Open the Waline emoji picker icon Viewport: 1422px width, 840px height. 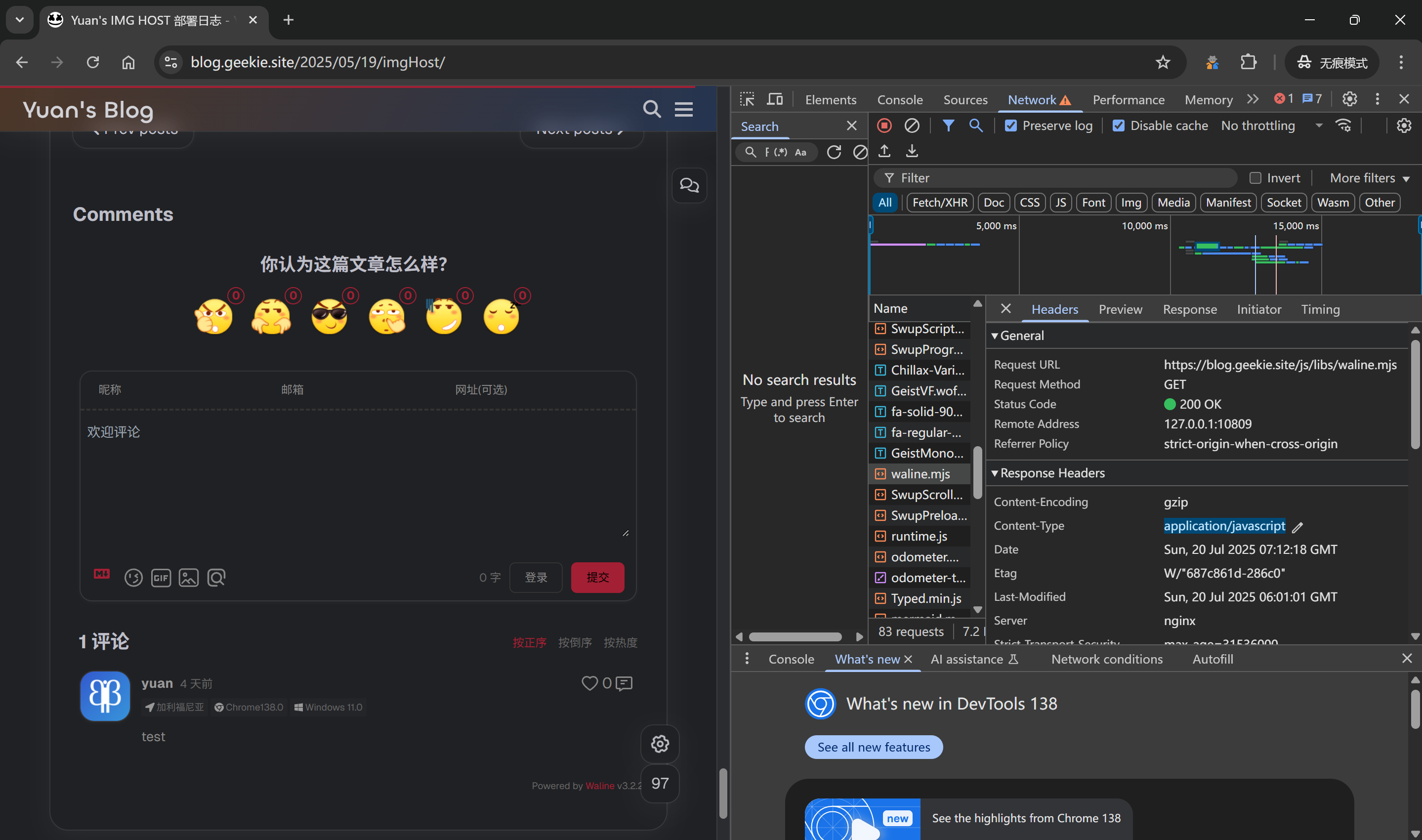click(x=133, y=577)
